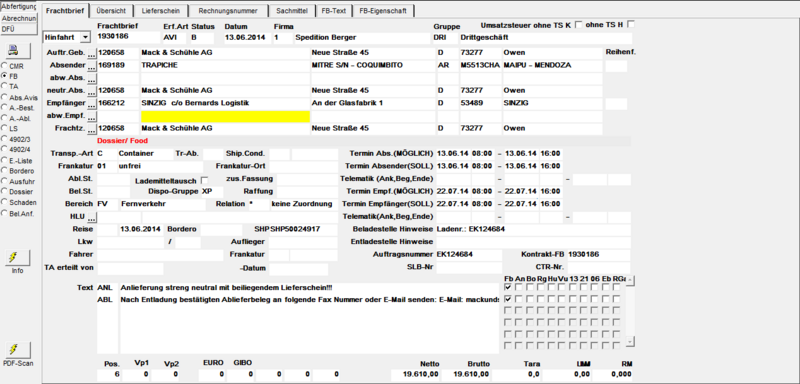Viewport: 800px width, 384px height.
Task: Select the A.-Abl. radio option
Action: [5, 118]
